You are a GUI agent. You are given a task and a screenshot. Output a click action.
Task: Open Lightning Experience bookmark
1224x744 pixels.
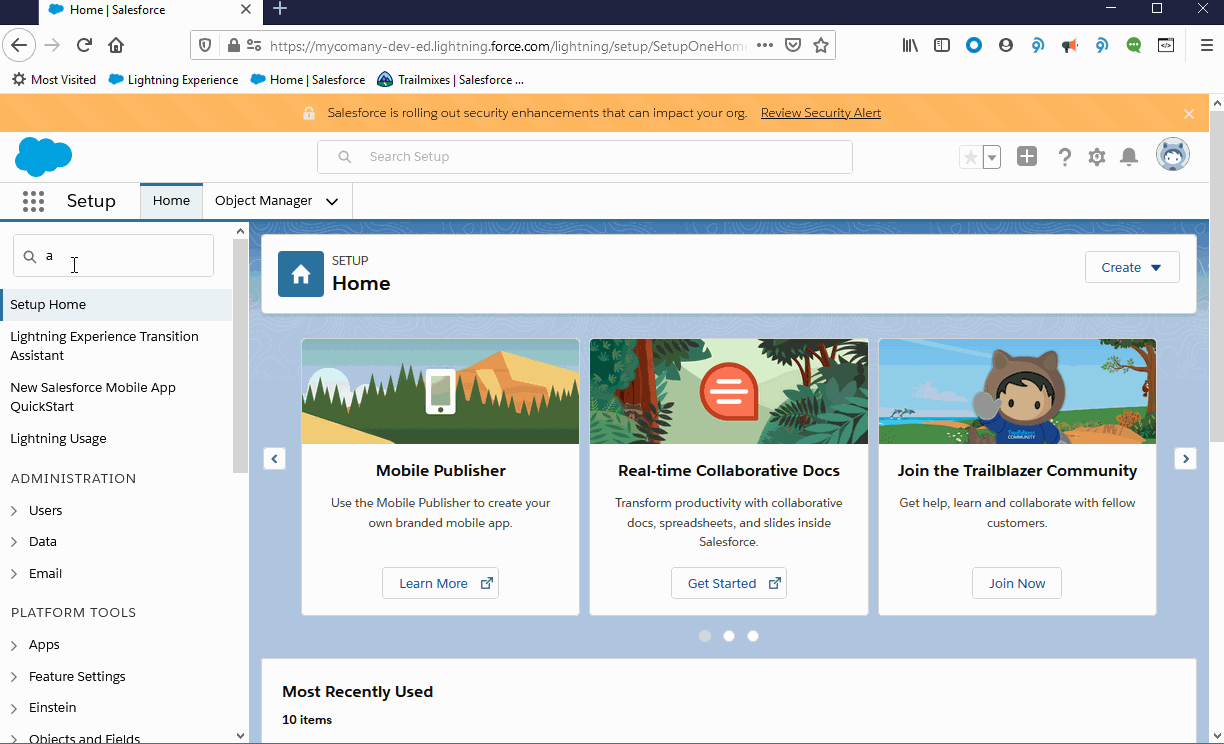[174, 80]
